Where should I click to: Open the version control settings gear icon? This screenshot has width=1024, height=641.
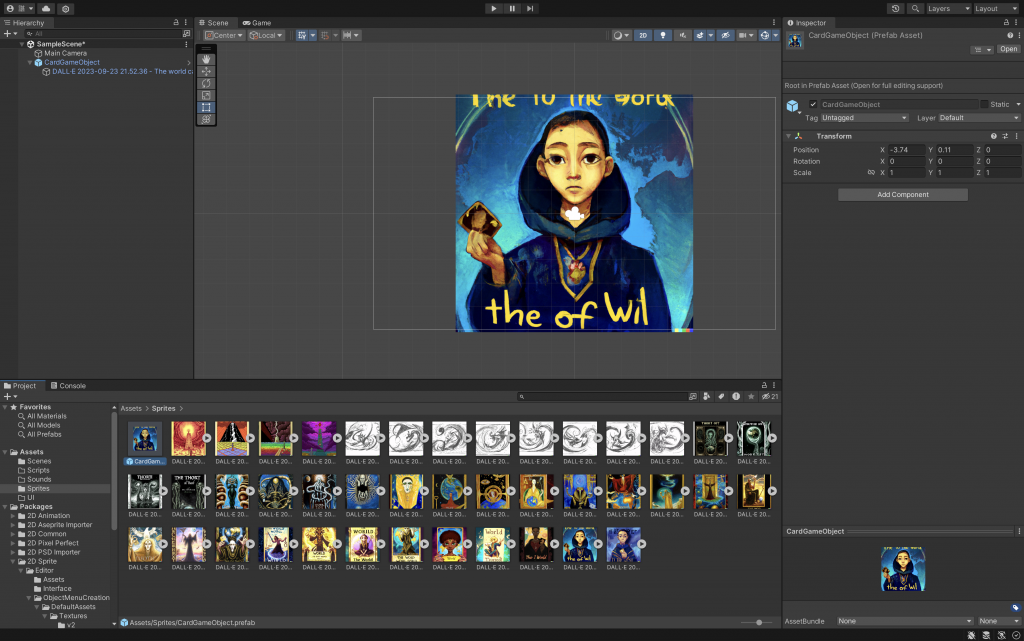coord(65,8)
